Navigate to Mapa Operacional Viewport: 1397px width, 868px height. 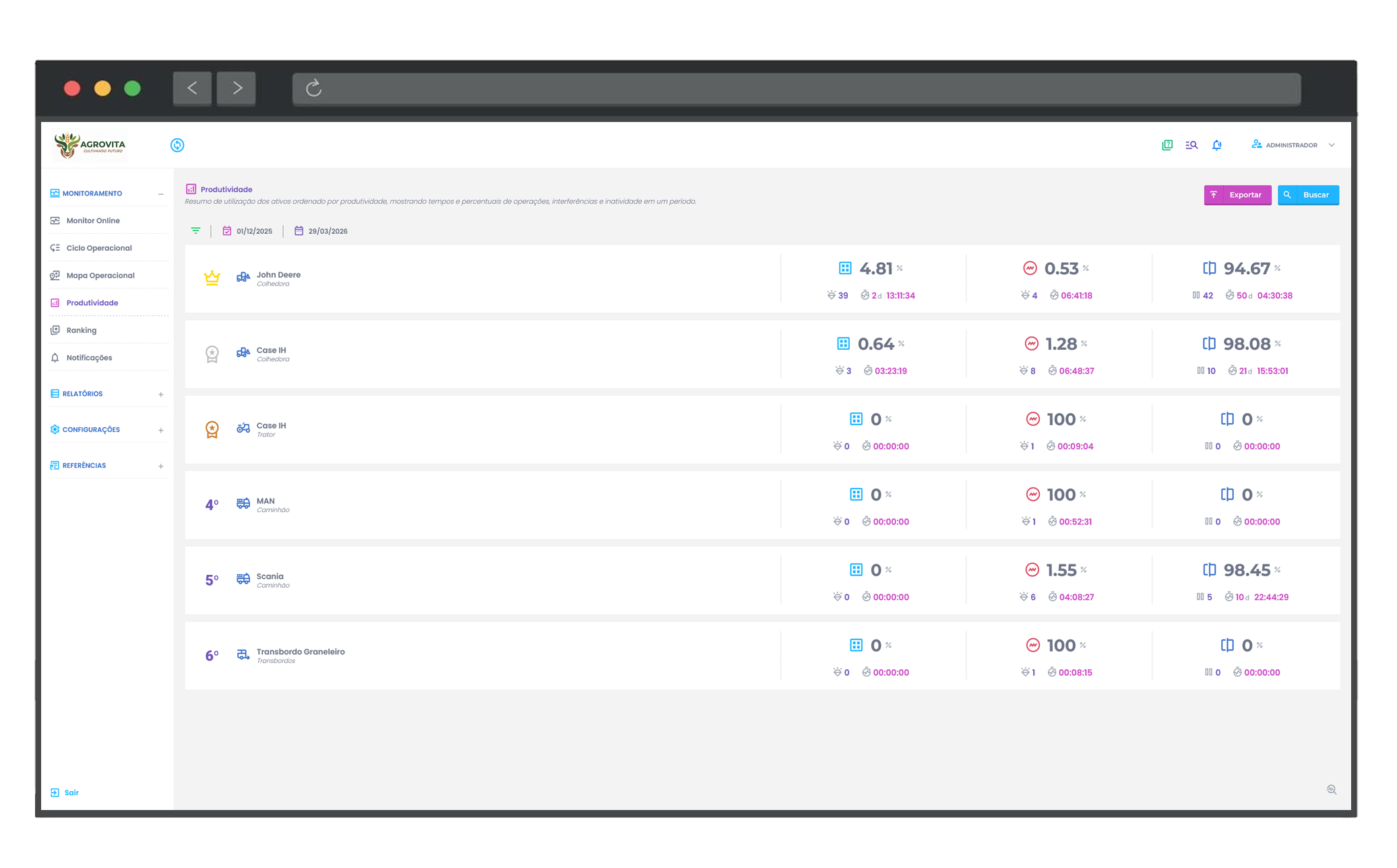[101, 275]
